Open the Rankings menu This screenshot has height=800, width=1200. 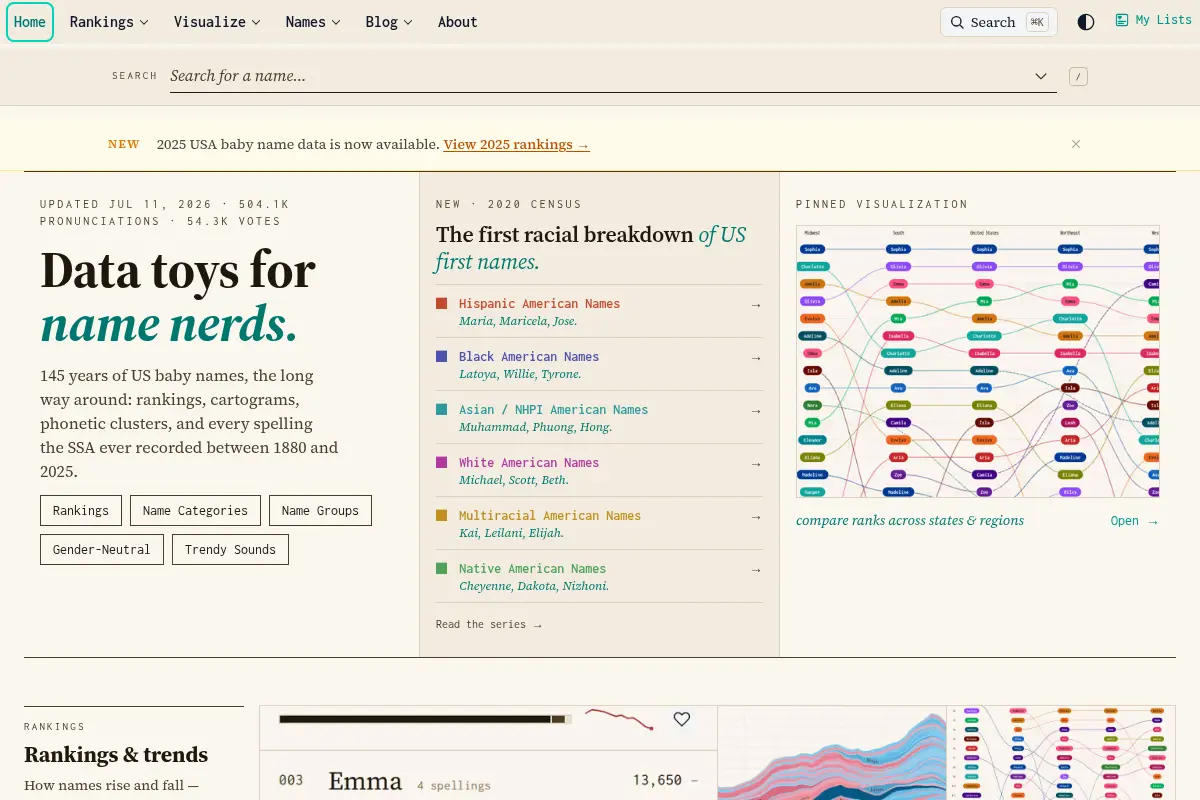(x=109, y=22)
